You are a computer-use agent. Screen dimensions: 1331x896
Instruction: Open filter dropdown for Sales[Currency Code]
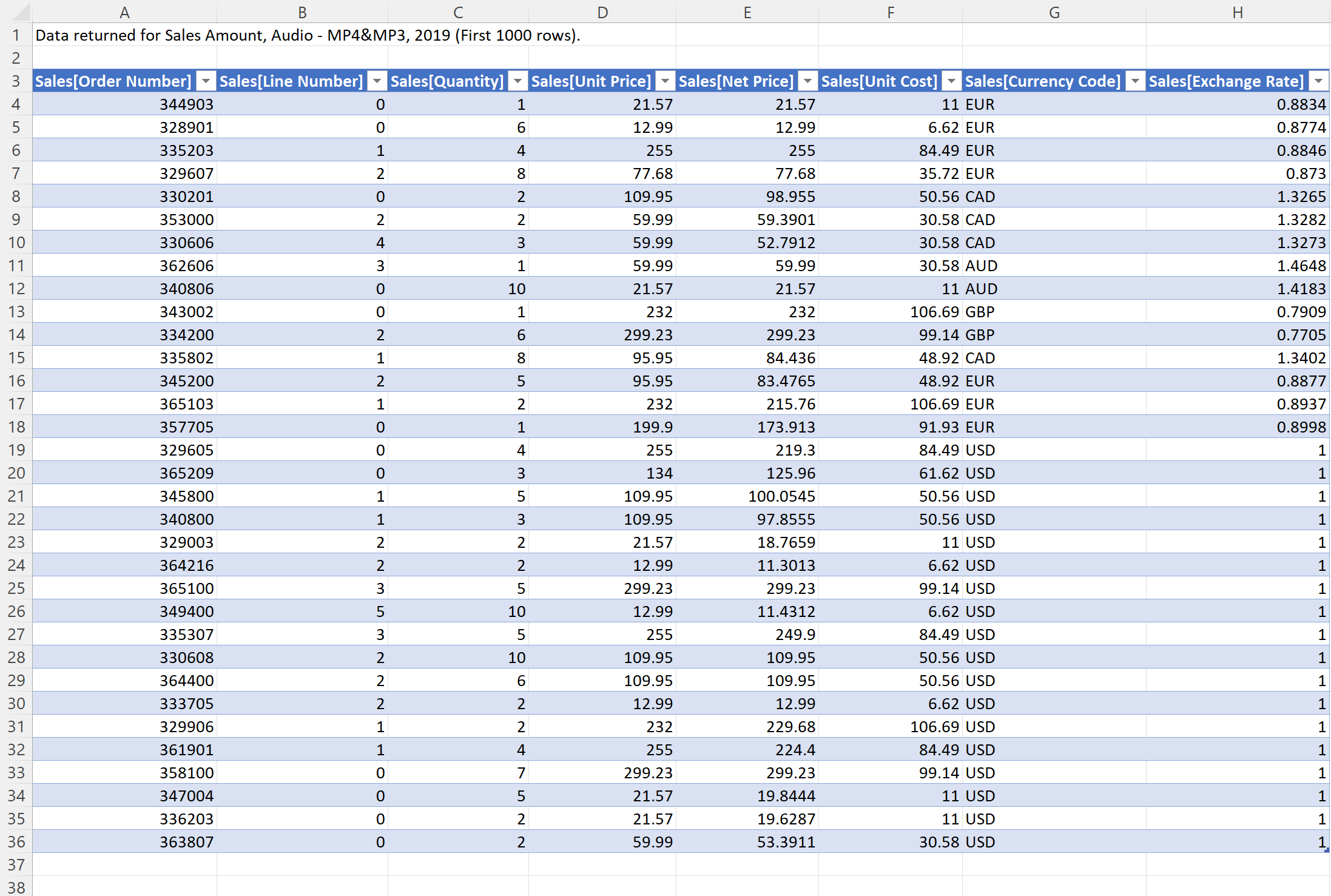tap(1135, 81)
